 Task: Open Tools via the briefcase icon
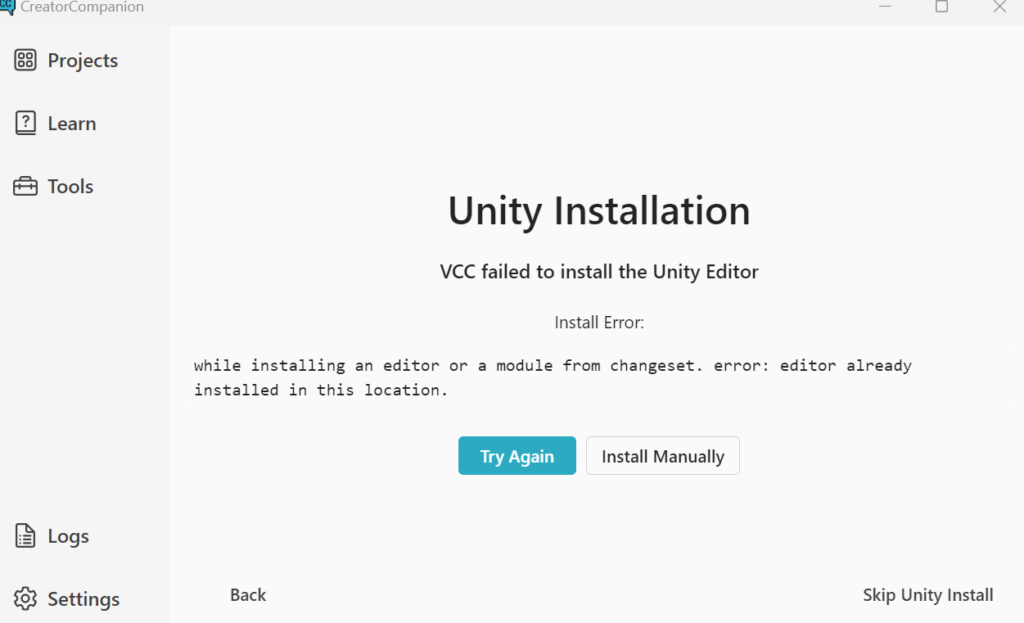(25, 186)
